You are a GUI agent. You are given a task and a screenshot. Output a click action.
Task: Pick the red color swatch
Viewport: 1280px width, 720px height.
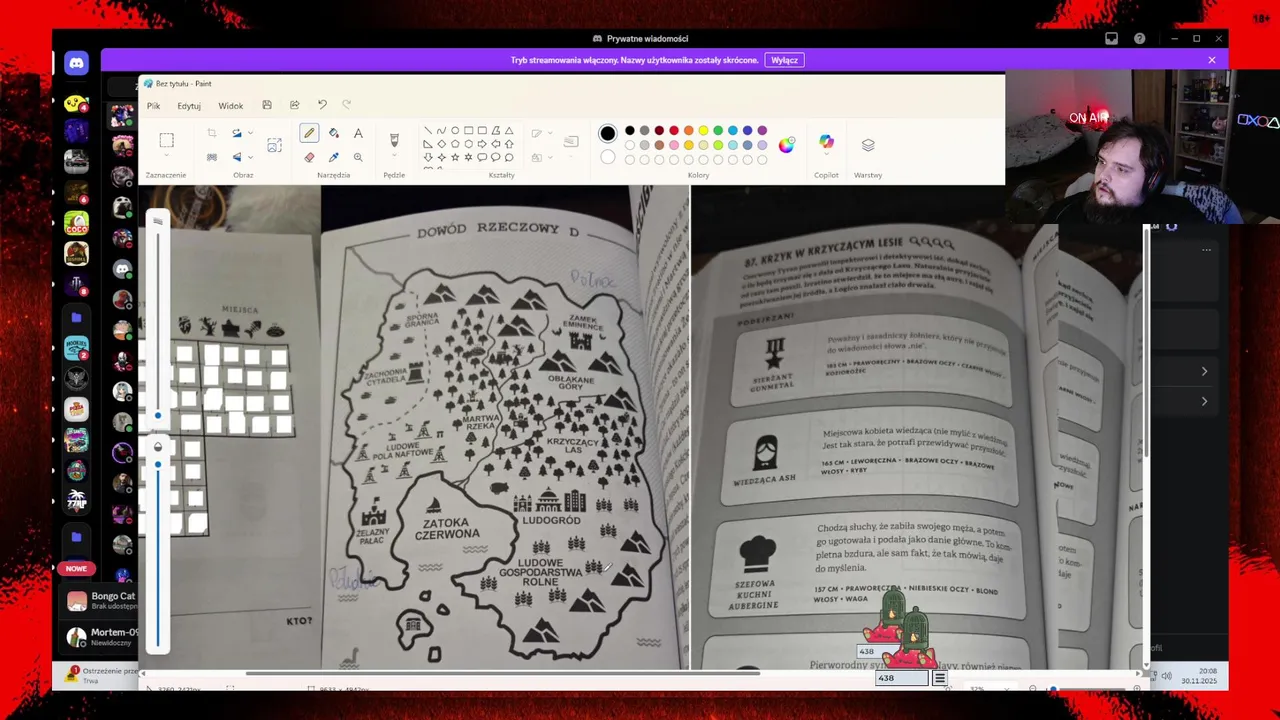coord(674,131)
